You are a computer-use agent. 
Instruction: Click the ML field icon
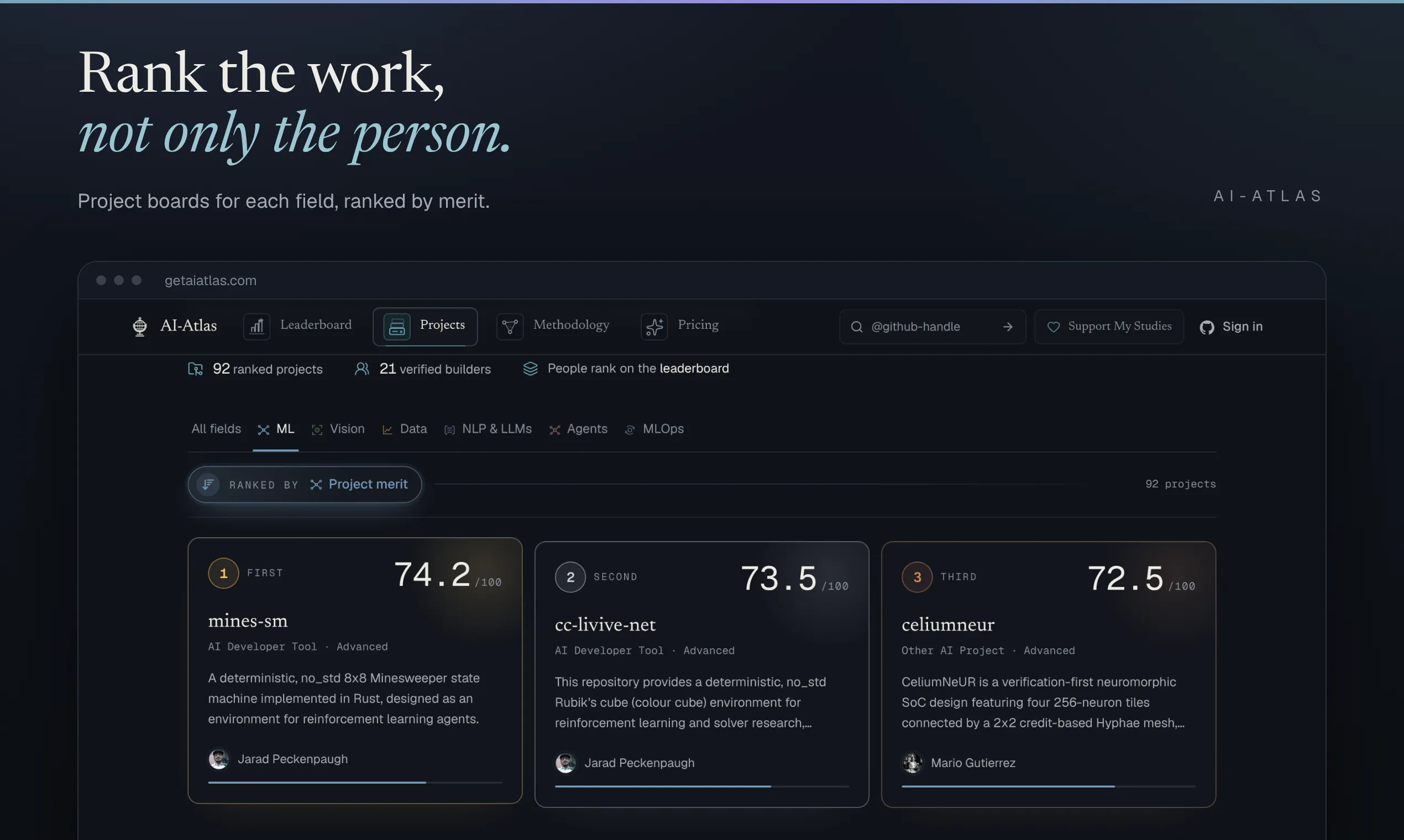pos(263,429)
